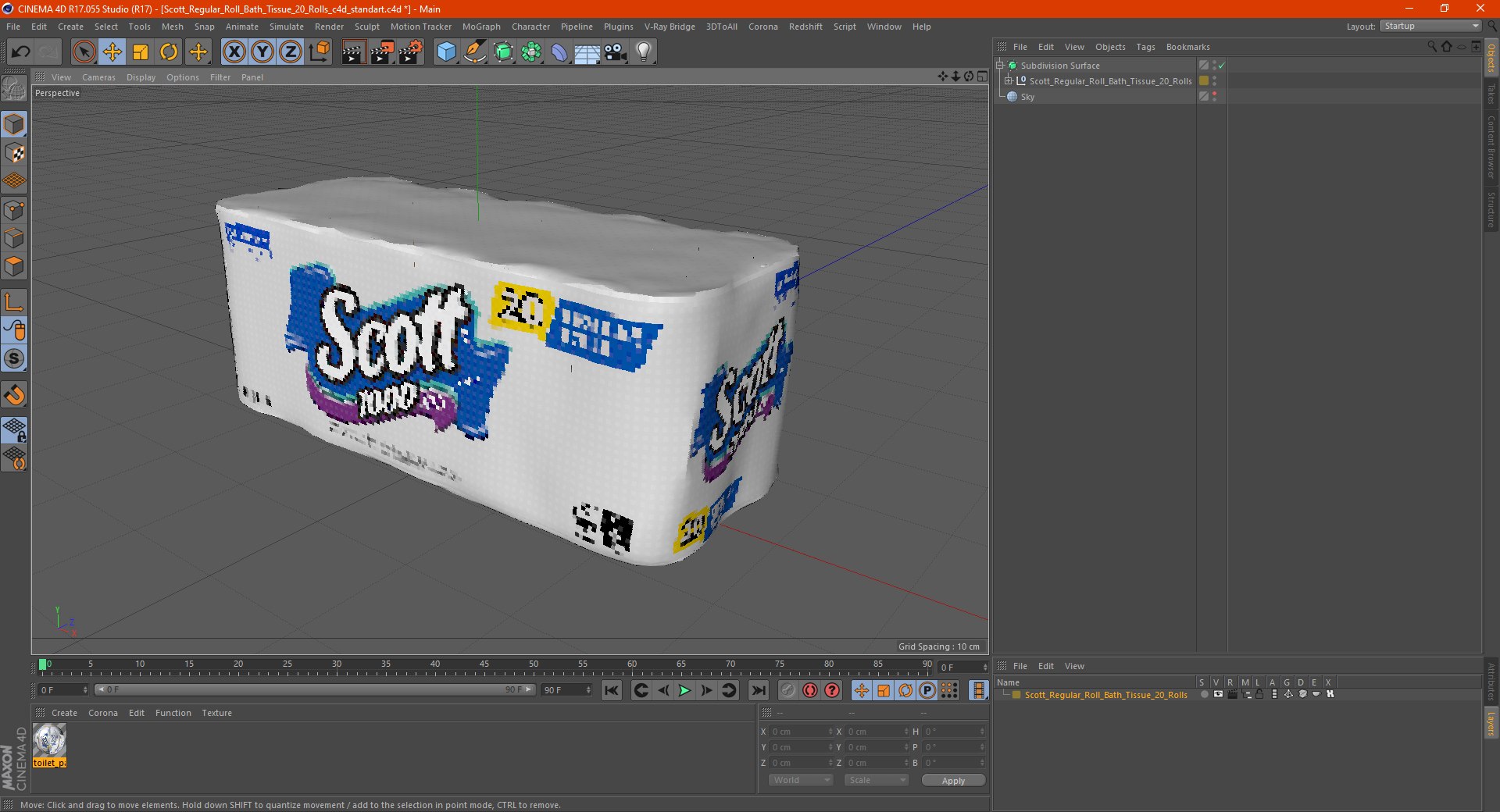Open material manager Create menu
The width and height of the screenshot is (1500, 812).
coord(64,713)
